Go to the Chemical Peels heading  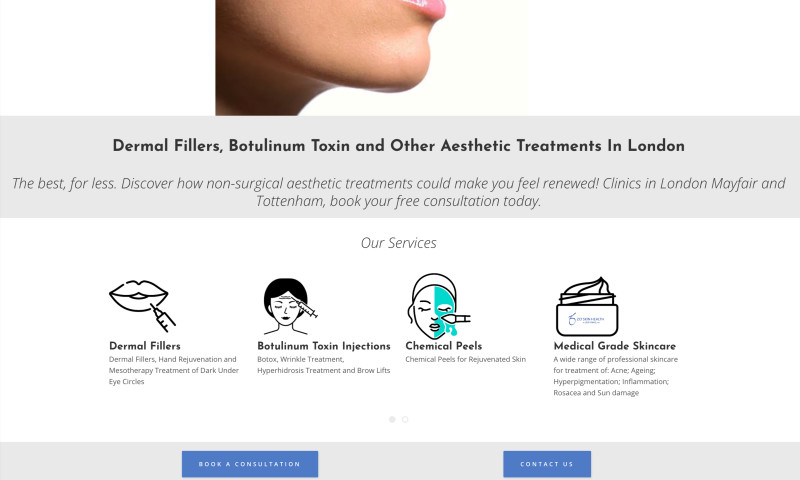tap(443, 346)
